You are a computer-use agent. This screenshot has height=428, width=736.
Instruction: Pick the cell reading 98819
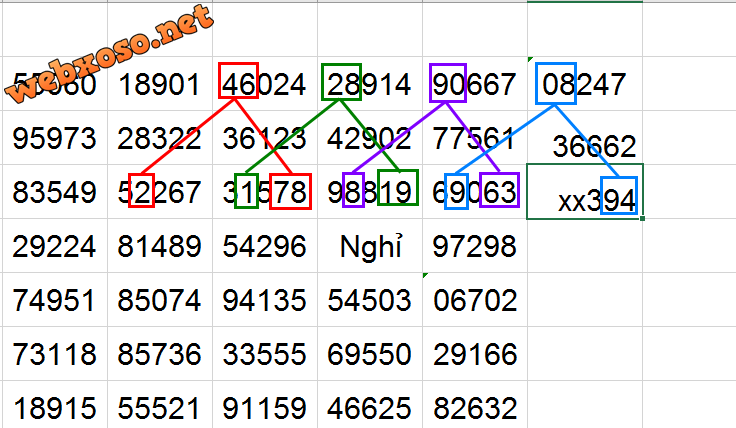tap(370, 191)
